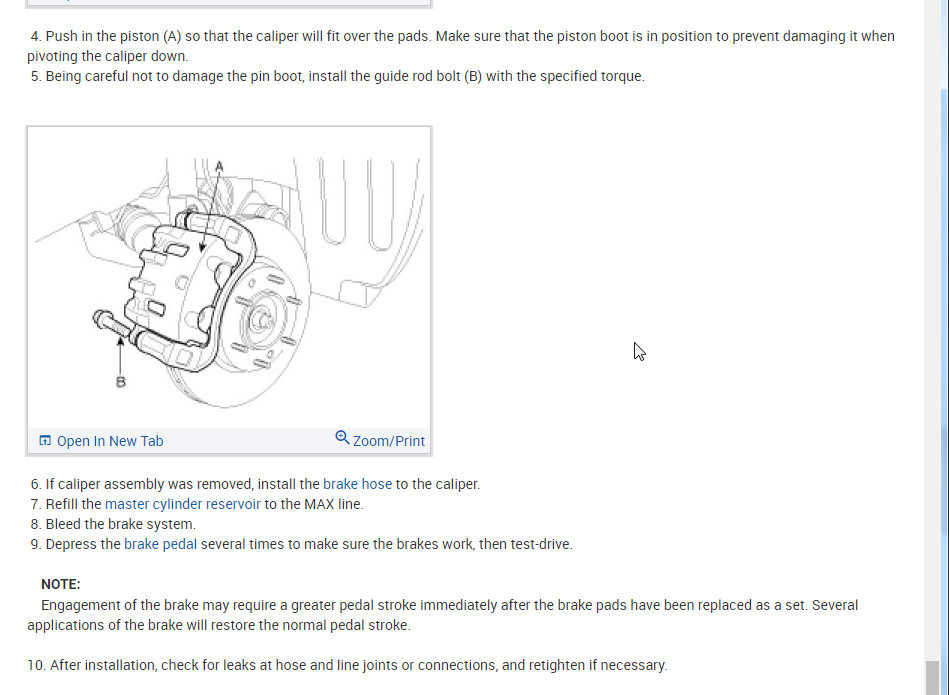The image size is (949, 695).
Task: Click label A in the caliper diagram
Action: (219, 166)
